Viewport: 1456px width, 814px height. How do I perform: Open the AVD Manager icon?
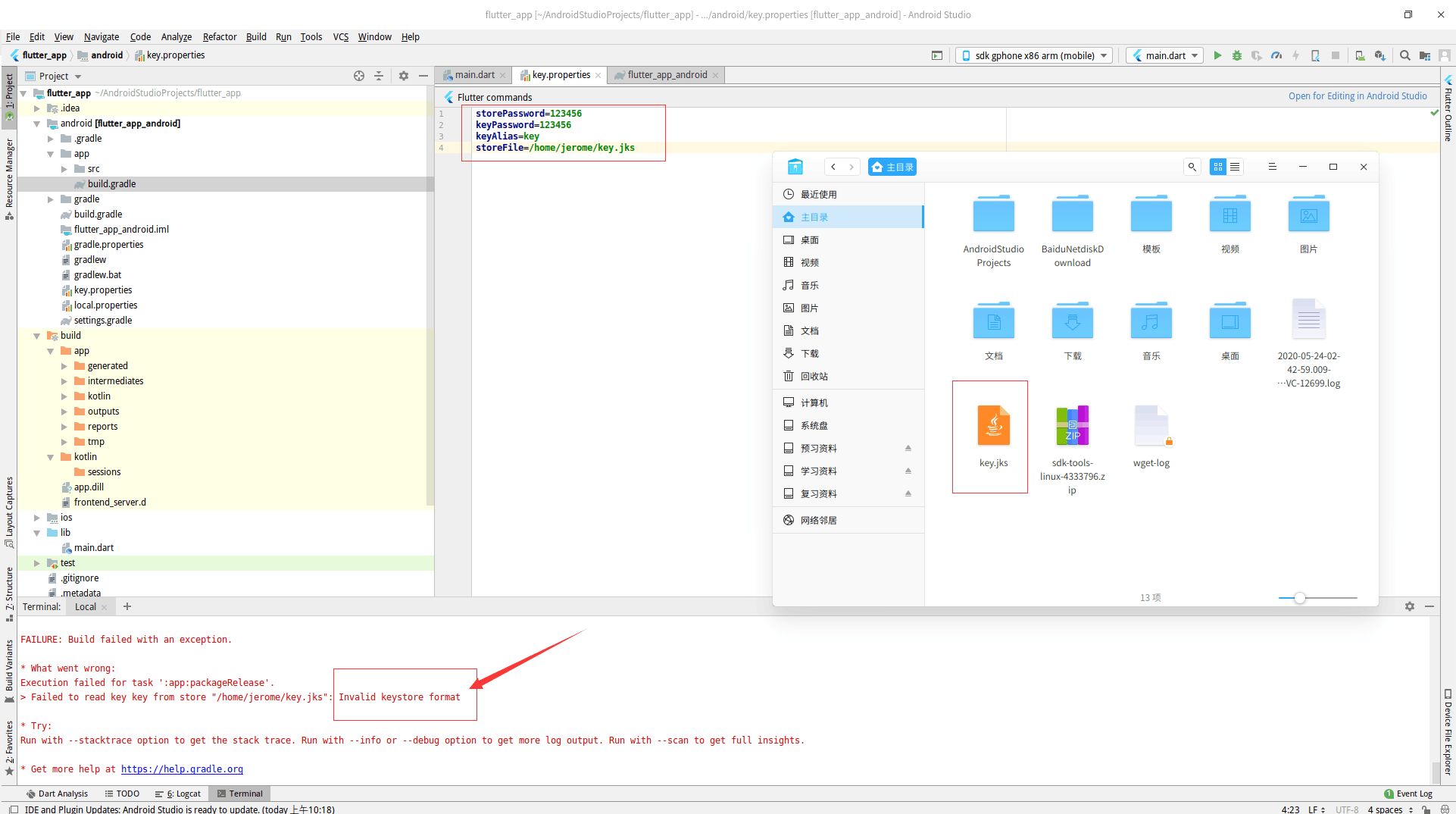pyautogui.click(x=1360, y=55)
